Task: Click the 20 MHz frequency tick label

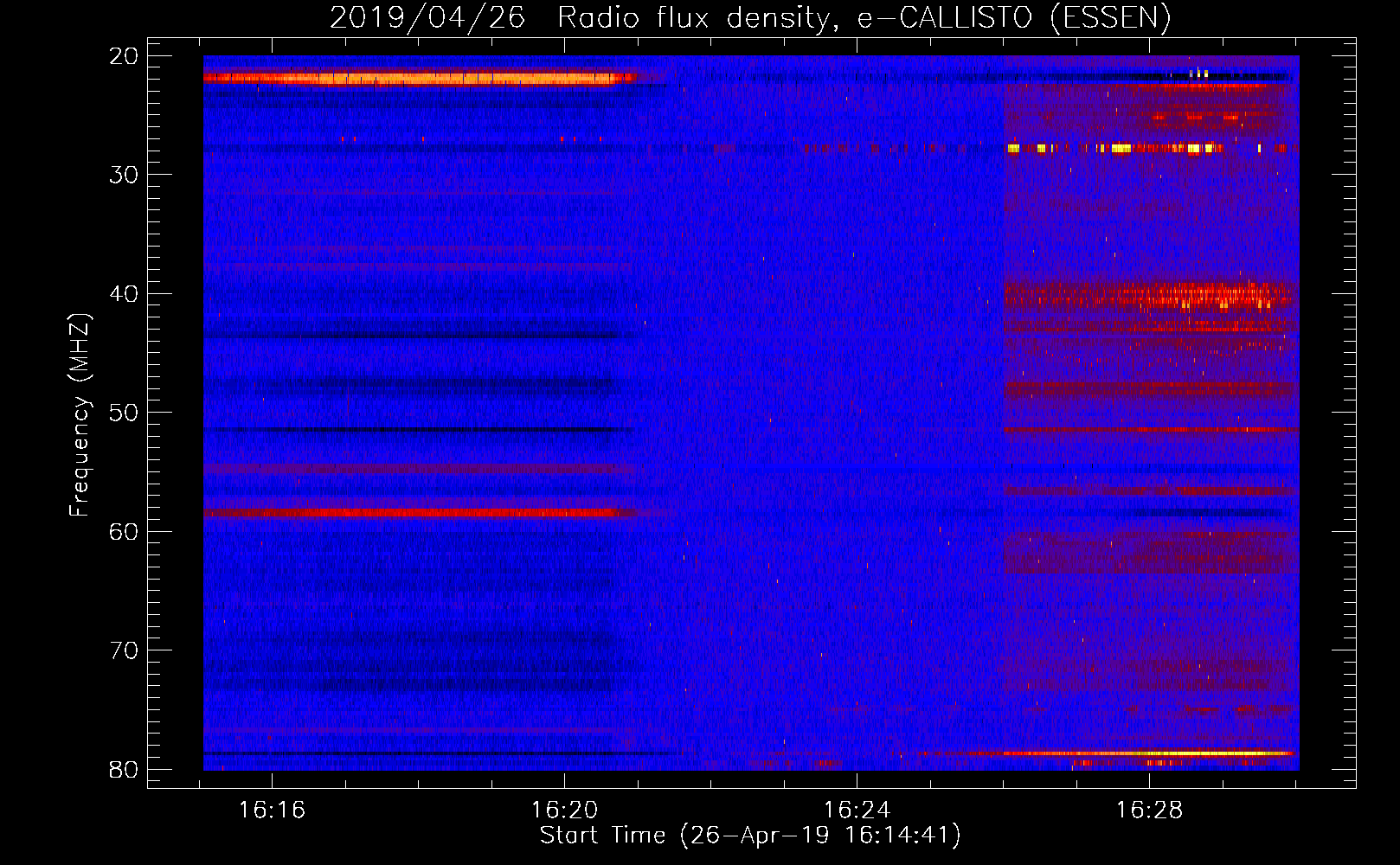Action: click(x=124, y=56)
